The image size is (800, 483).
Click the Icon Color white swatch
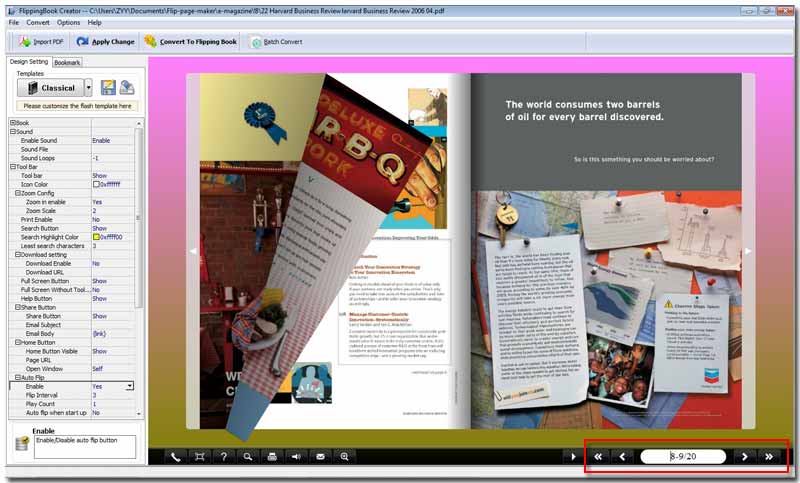click(96, 184)
